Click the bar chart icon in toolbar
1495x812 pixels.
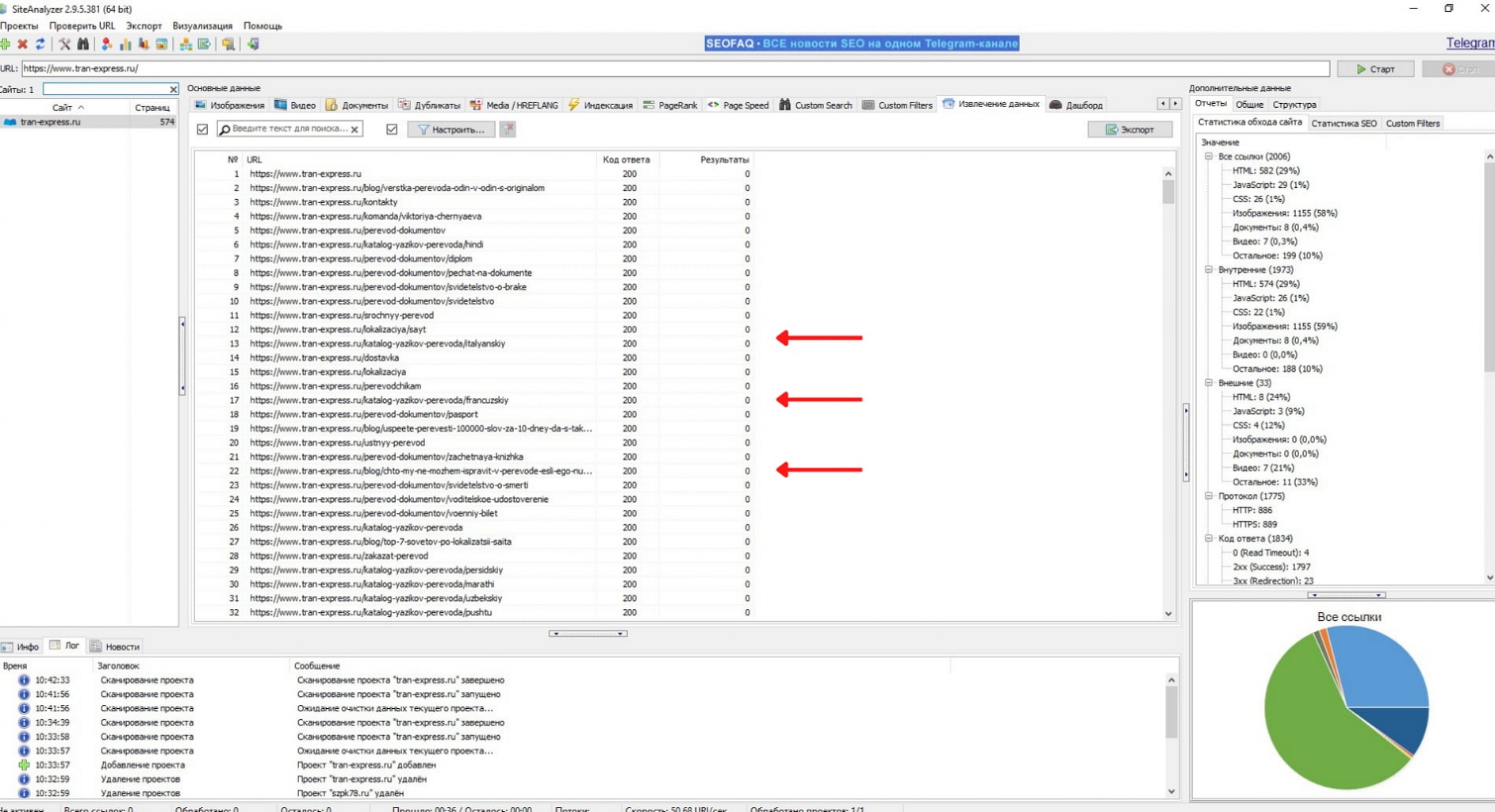coord(125,44)
